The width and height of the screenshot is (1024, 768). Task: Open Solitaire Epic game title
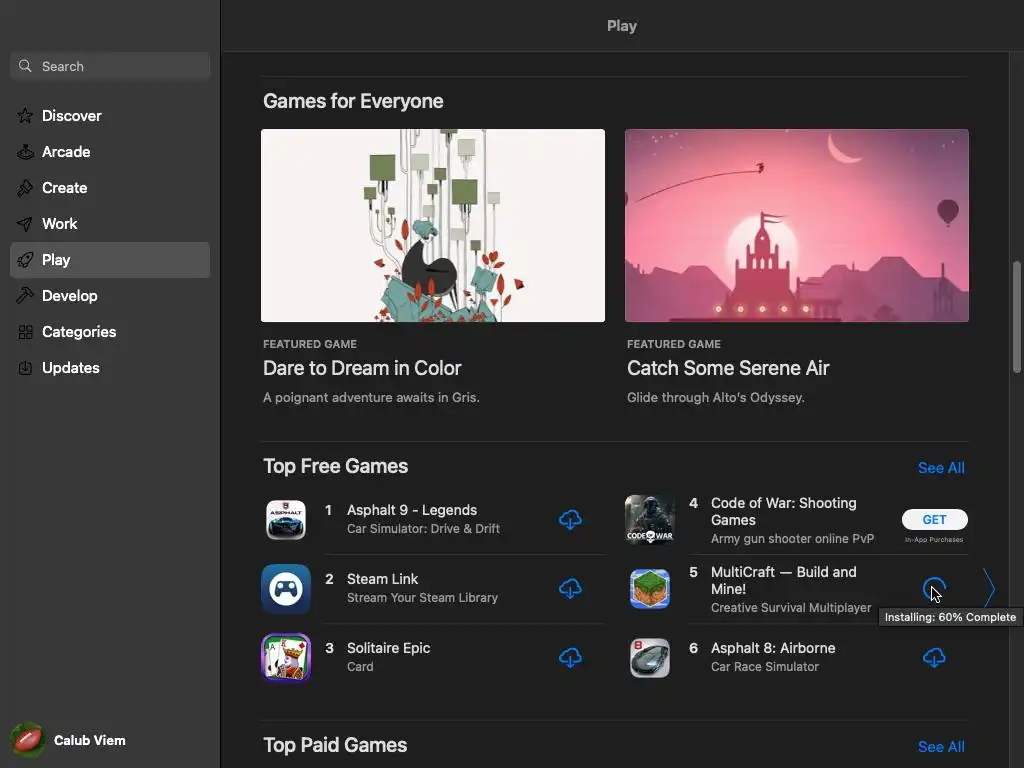[389, 648]
